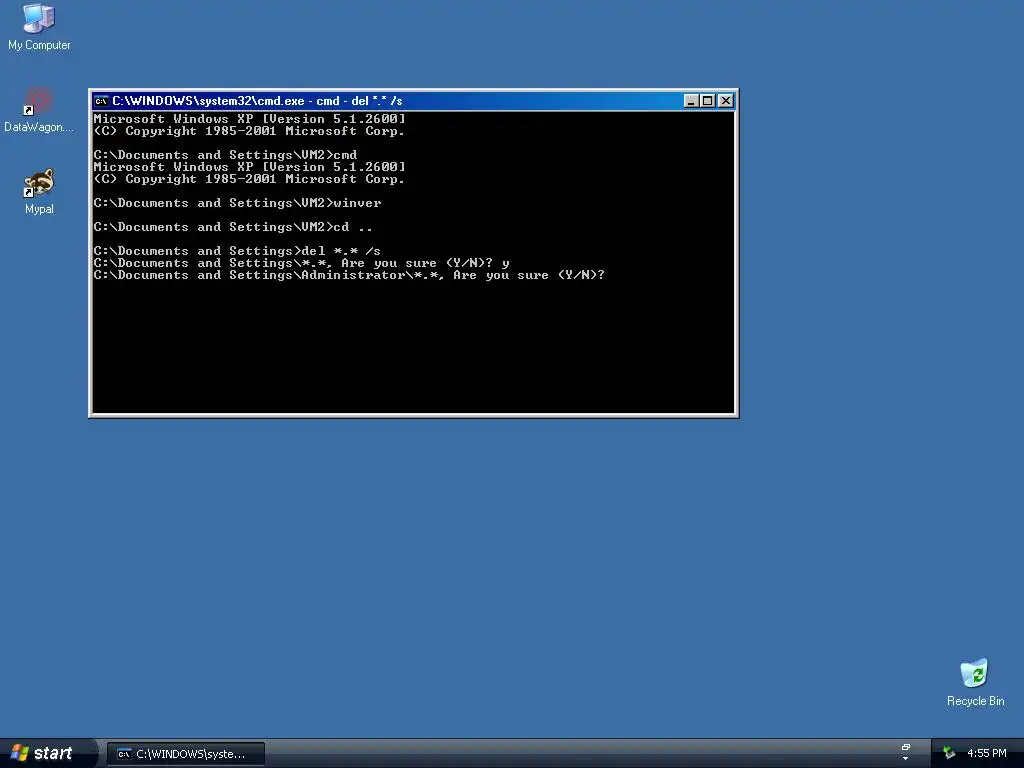Maximize the cmd.exe window
The width and height of the screenshot is (1024, 768).
708,101
